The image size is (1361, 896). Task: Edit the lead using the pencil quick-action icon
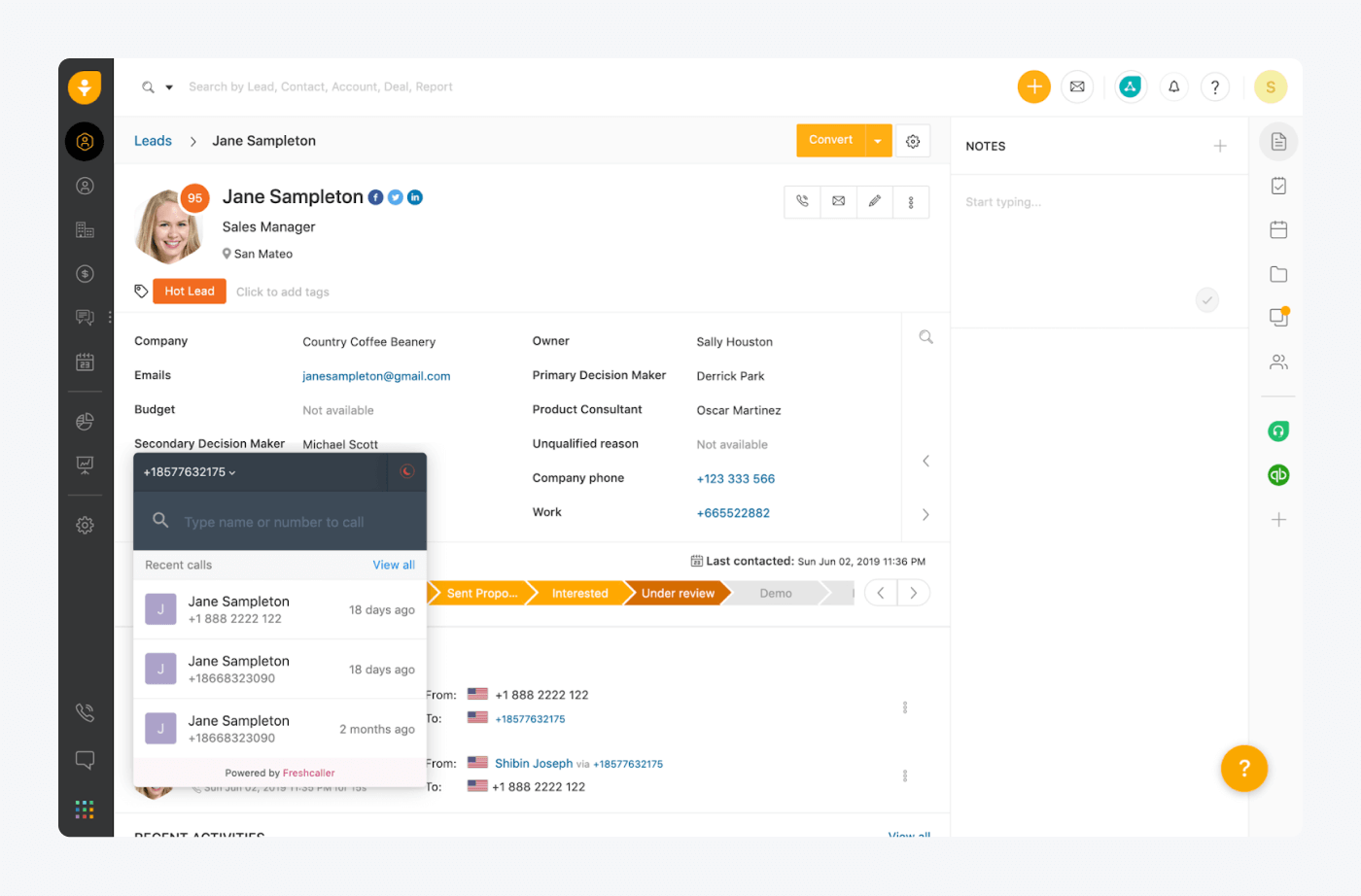click(x=874, y=201)
